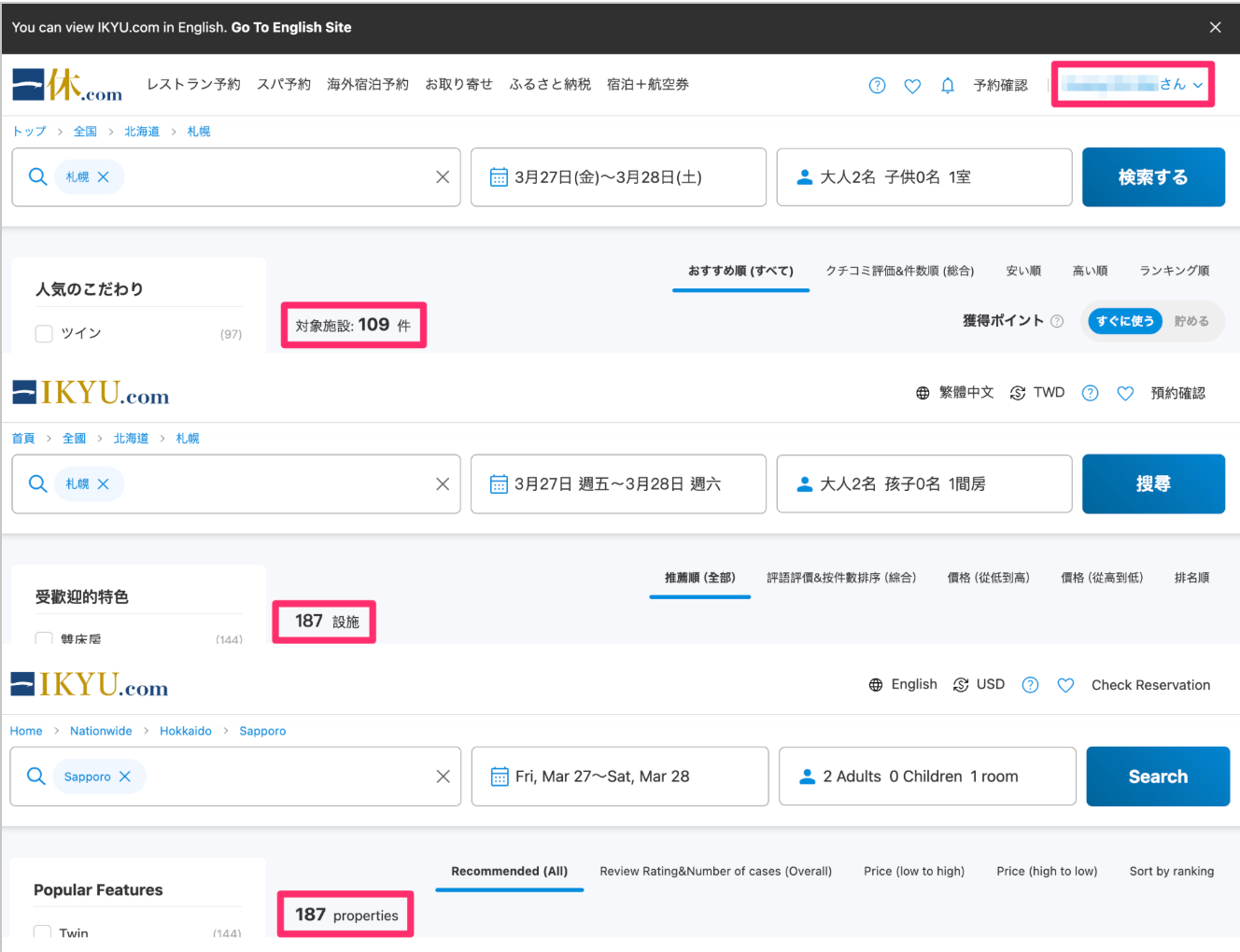Click the currency exchange icon next to TWD

click(x=1017, y=392)
